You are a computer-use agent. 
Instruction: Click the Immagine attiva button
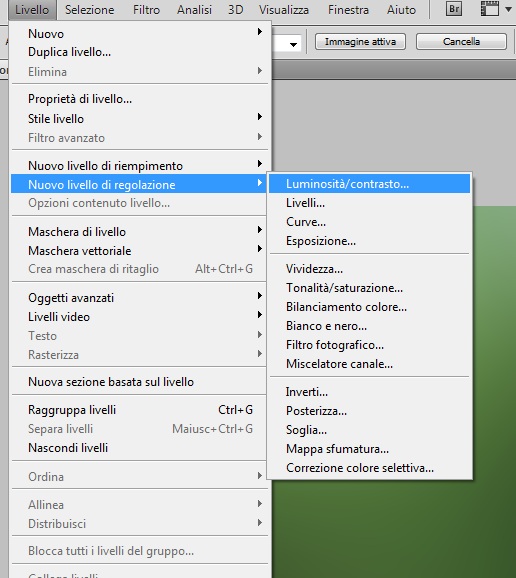tap(360, 42)
